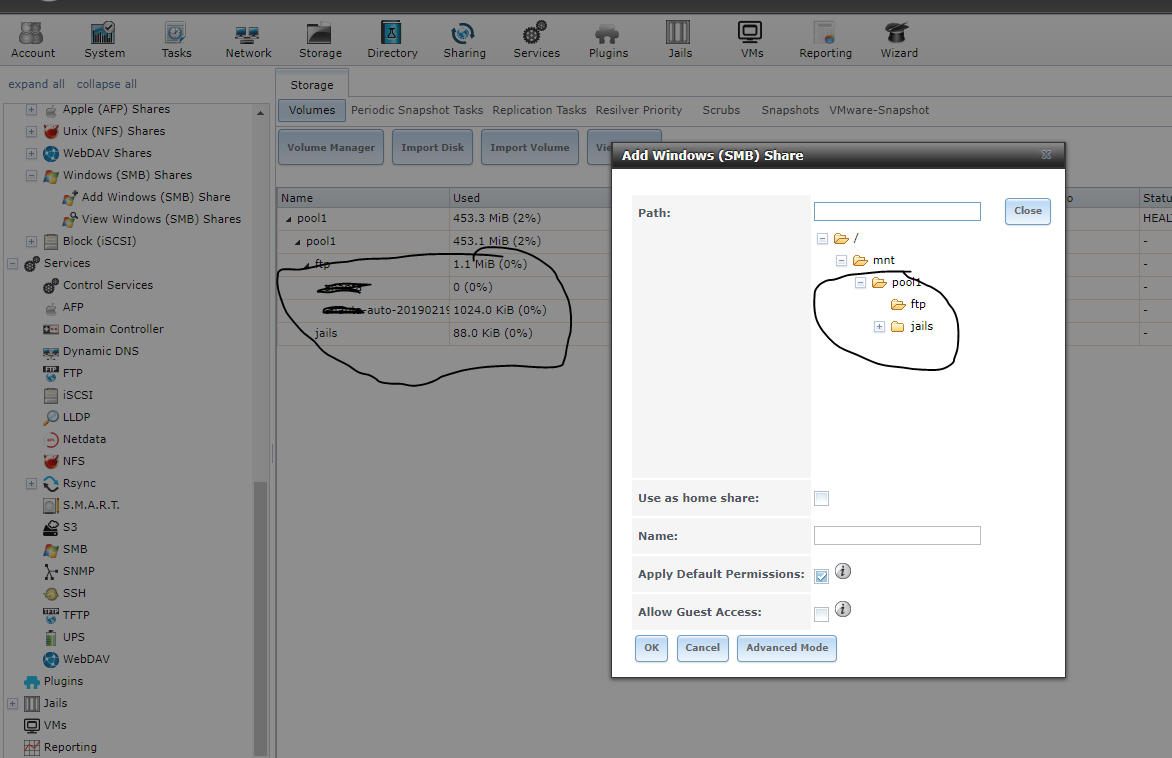Expand Apple (AFP) Shares tree node
Screen dimensions: 1172x758
coord(31,109)
